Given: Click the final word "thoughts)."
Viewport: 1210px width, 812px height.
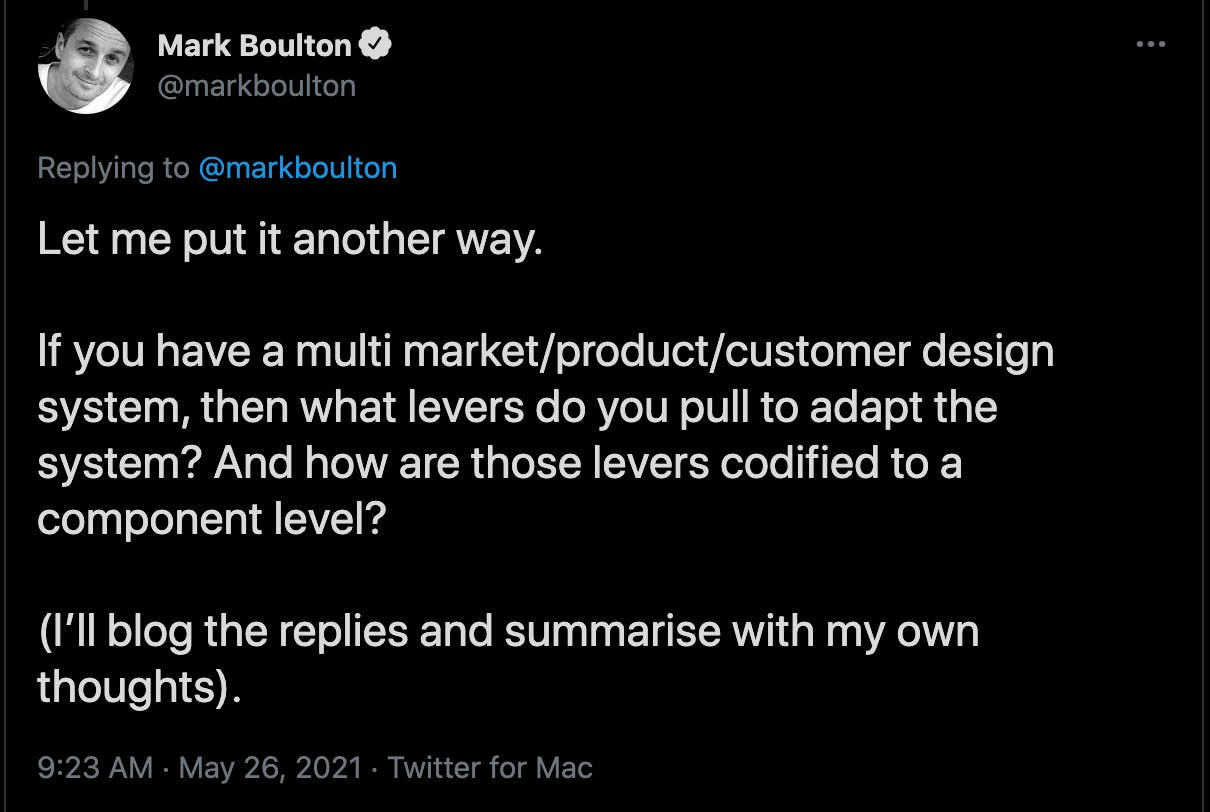Looking at the screenshot, I should pos(139,689).
